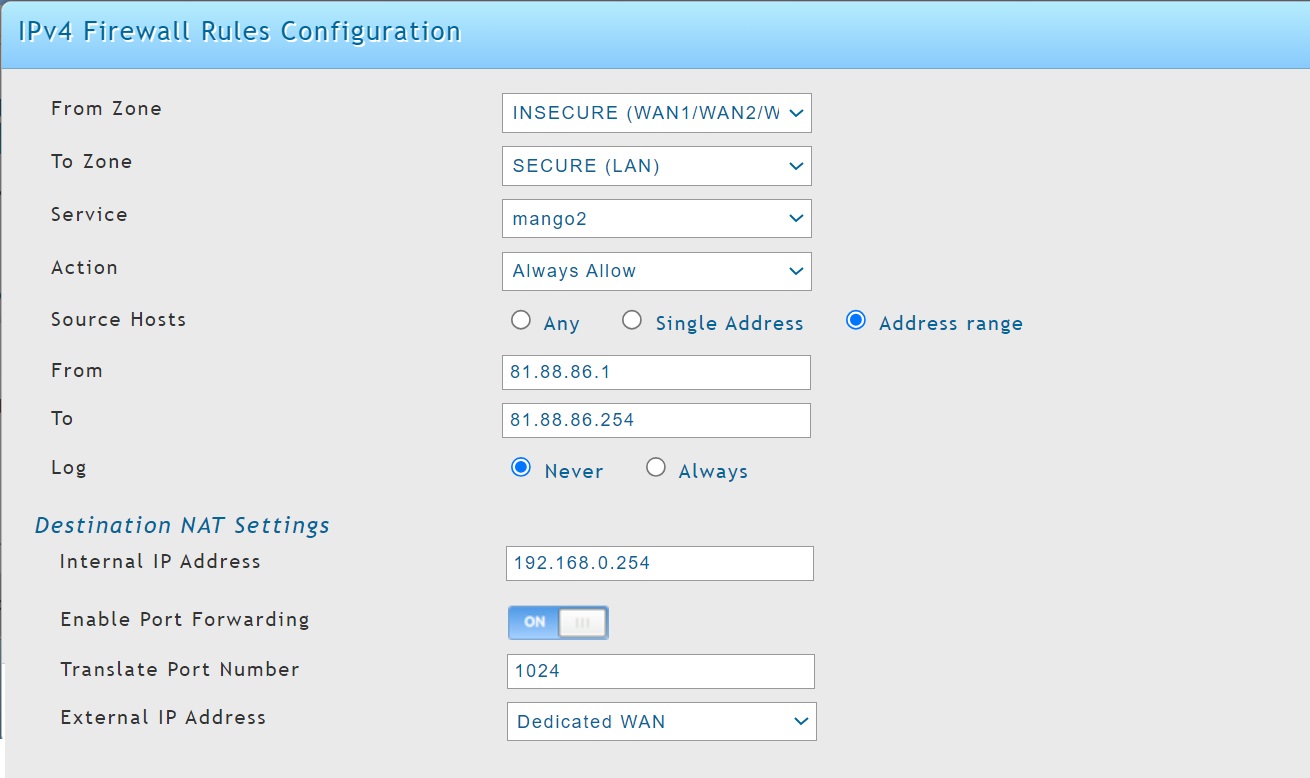Open the From Zone dropdown
This screenshot has height=778, width=1310.
click(656, 113)
